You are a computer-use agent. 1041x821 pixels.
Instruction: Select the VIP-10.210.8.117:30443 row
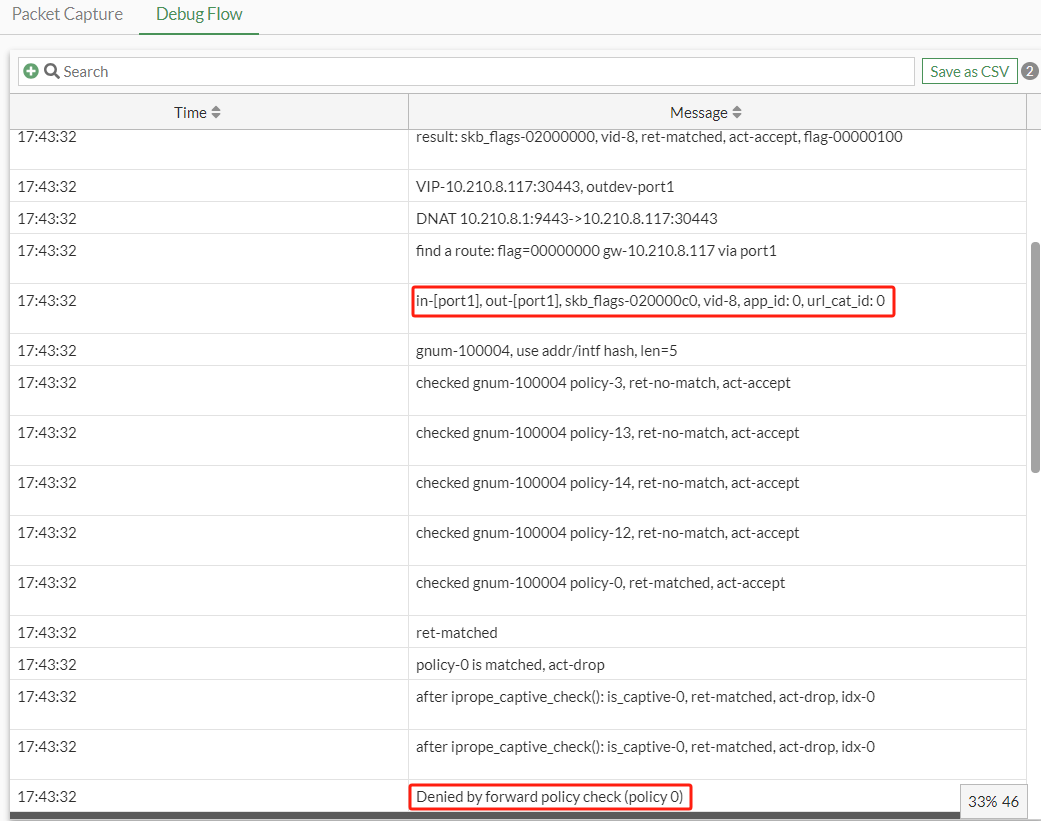[545, 187]
